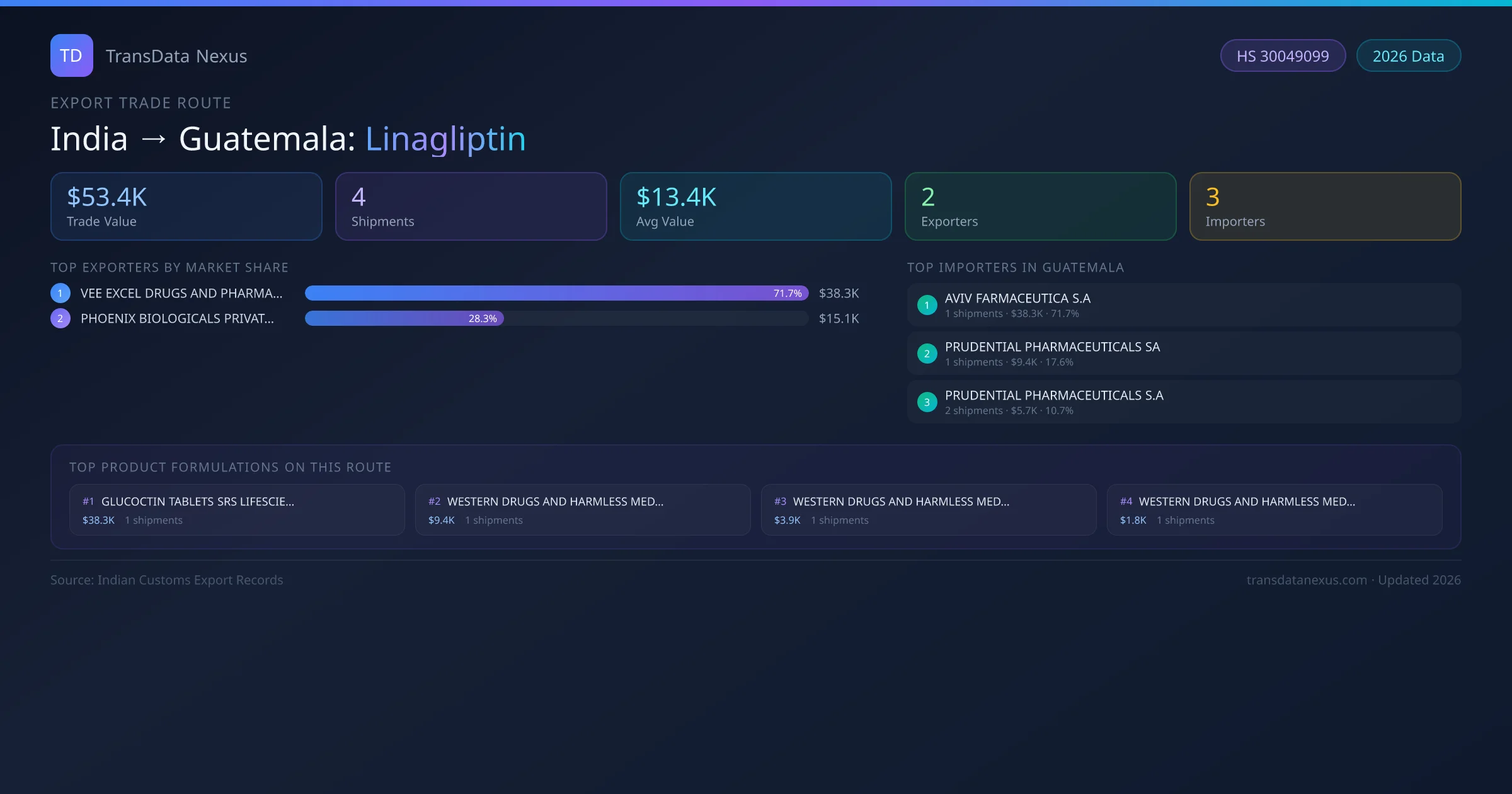Click the purple rank 2 exporter badge
The image size is (1512, 794).
(60, 318)
